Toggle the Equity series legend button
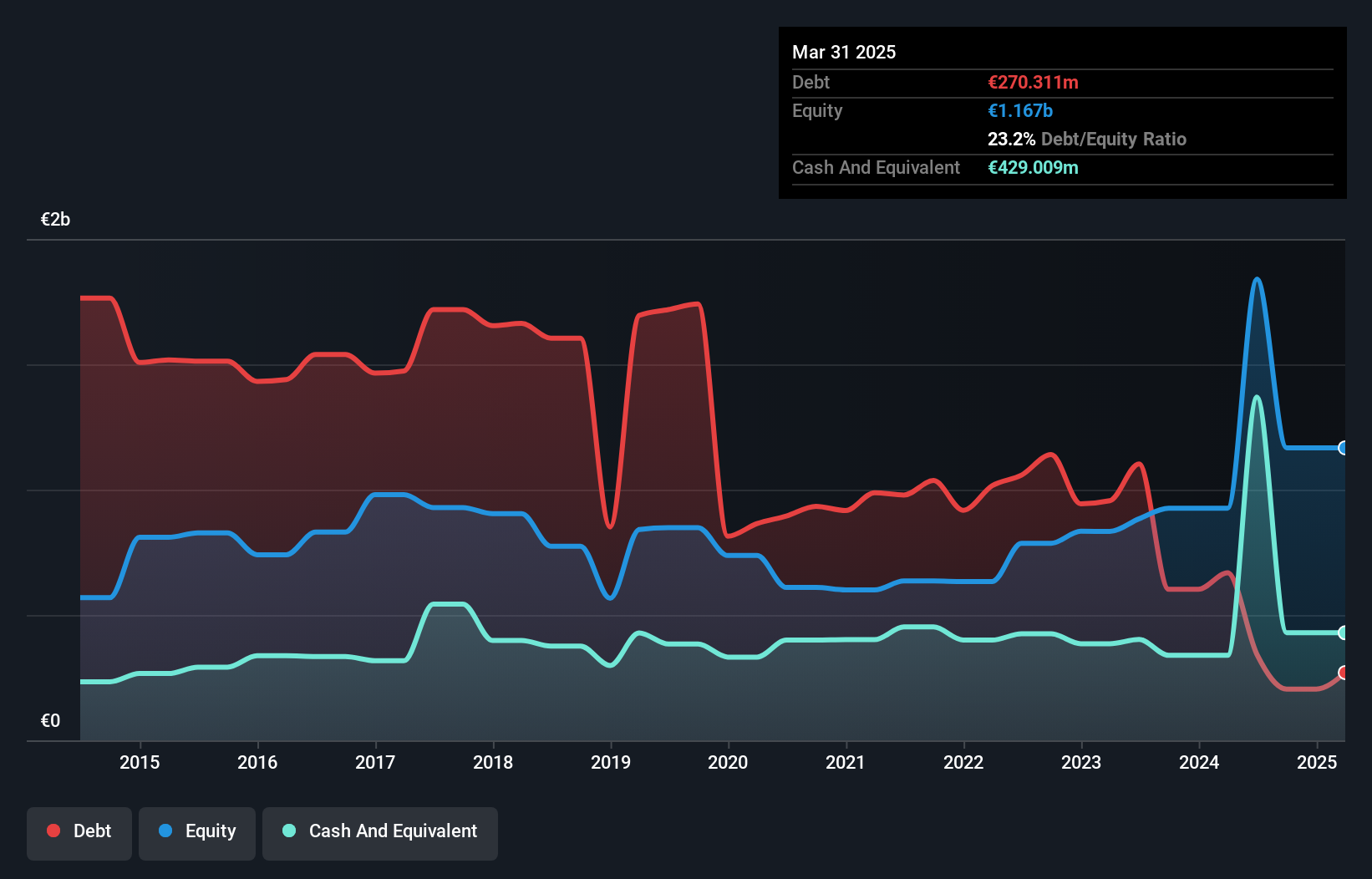 click(197, 833)
